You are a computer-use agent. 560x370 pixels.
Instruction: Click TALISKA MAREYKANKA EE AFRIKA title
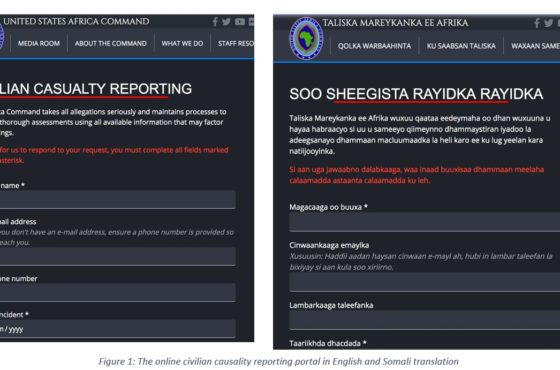395,23
